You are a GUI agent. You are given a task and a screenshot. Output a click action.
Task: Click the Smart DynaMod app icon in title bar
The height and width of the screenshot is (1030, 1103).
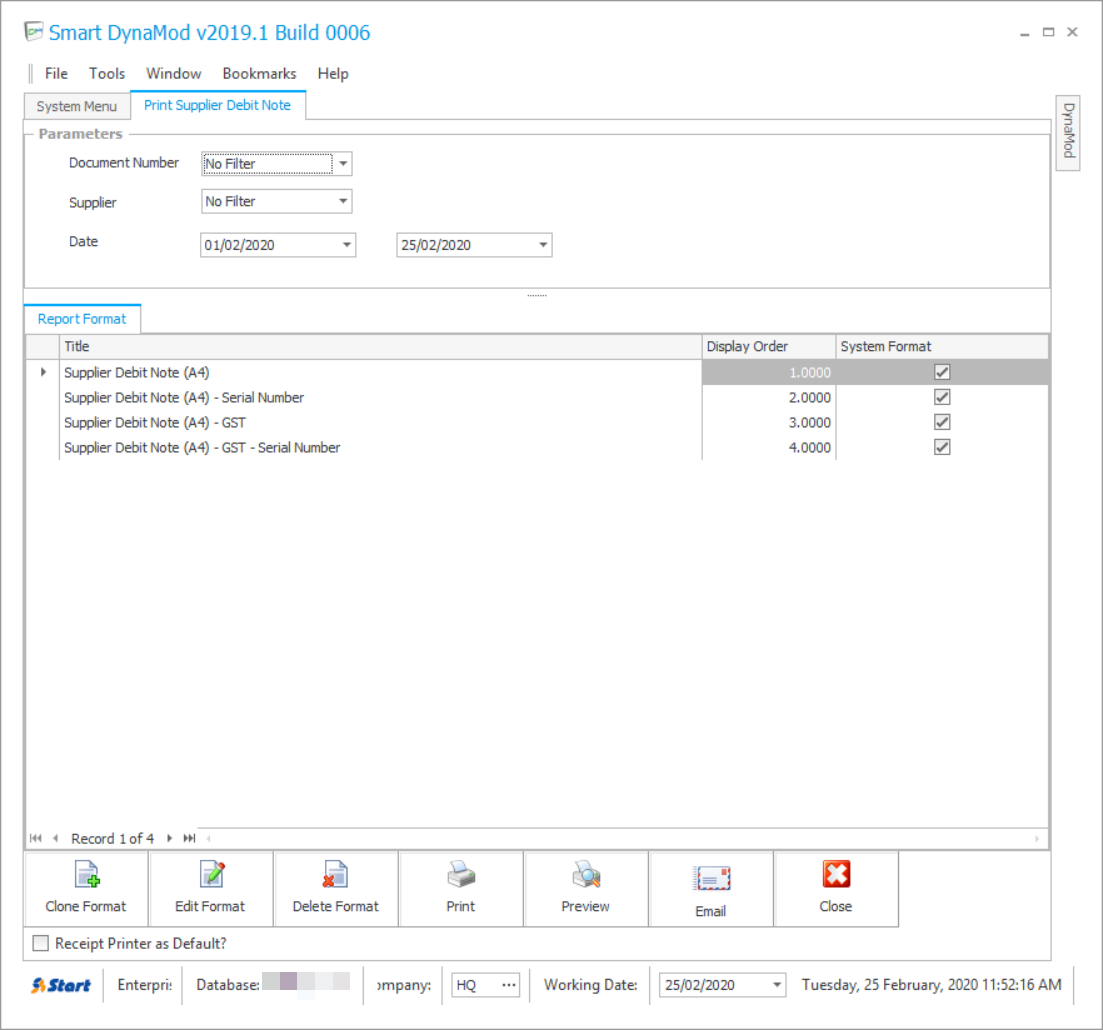pyautogui.click(x=34, y=32)
